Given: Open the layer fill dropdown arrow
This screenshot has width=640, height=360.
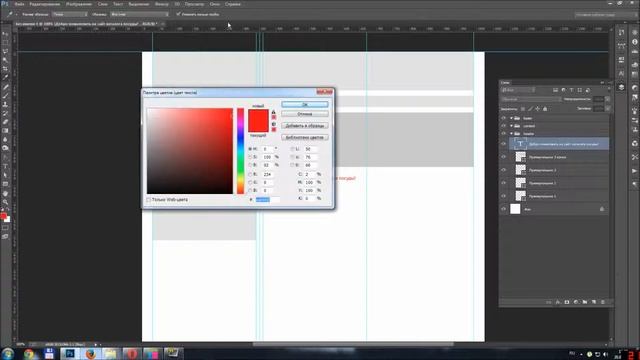Looking at the screenshot, I should [607, 109].
